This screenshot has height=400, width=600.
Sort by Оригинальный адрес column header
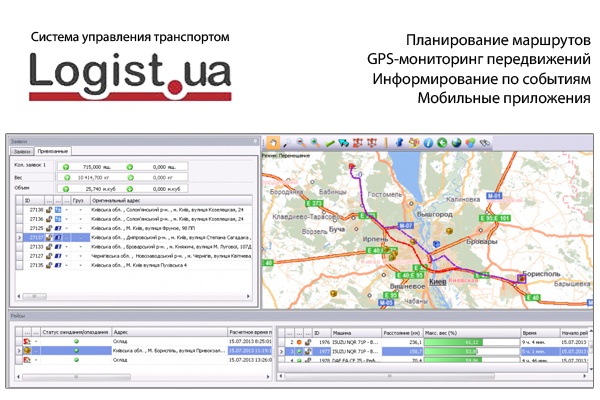click(x=171, y=200)
